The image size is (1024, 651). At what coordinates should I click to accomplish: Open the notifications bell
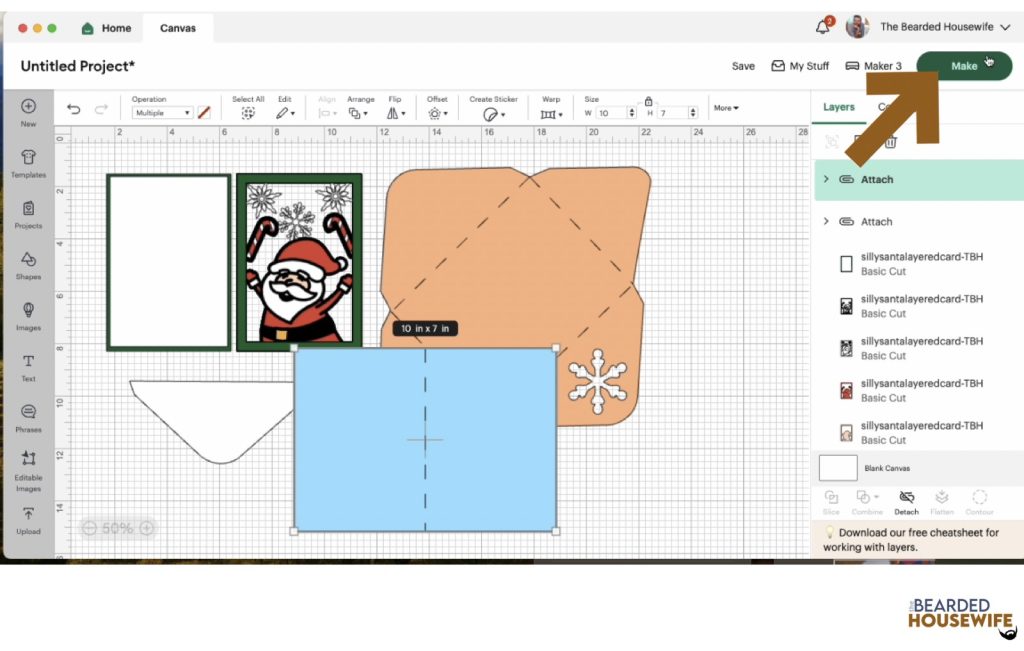[823, 27]
